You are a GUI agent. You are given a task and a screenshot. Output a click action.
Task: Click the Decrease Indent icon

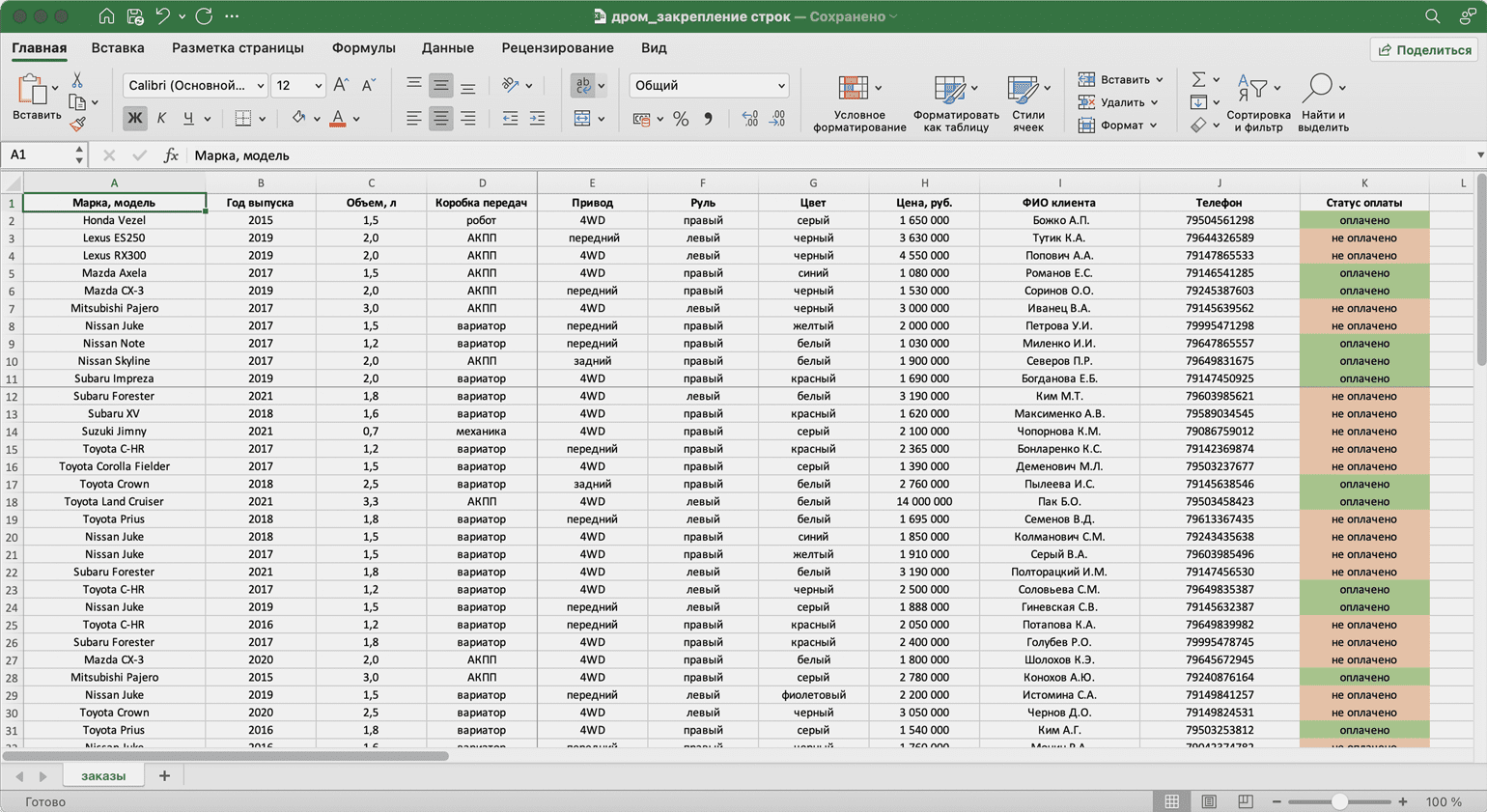(510, 118)
